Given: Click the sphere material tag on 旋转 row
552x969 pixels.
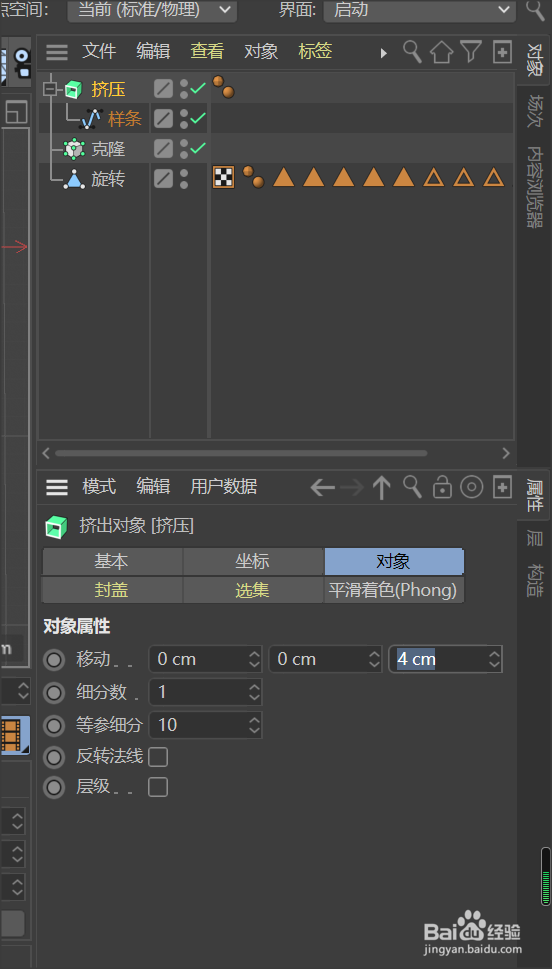Looking at the screenshot, I should point(253,177).
